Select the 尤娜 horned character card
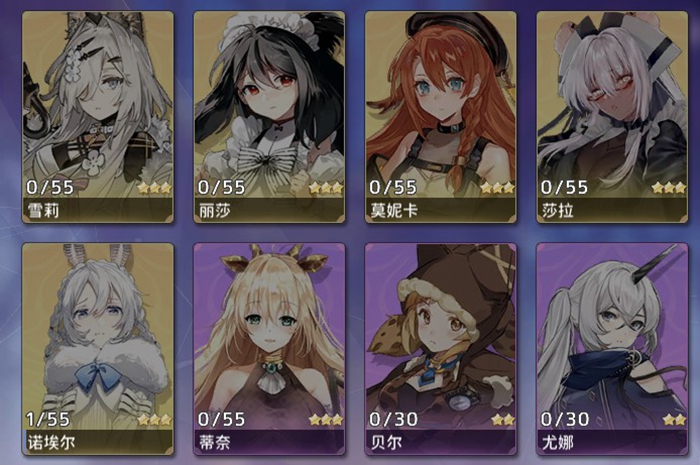Viewport: 700px width, 465px height. coord(612,349)
